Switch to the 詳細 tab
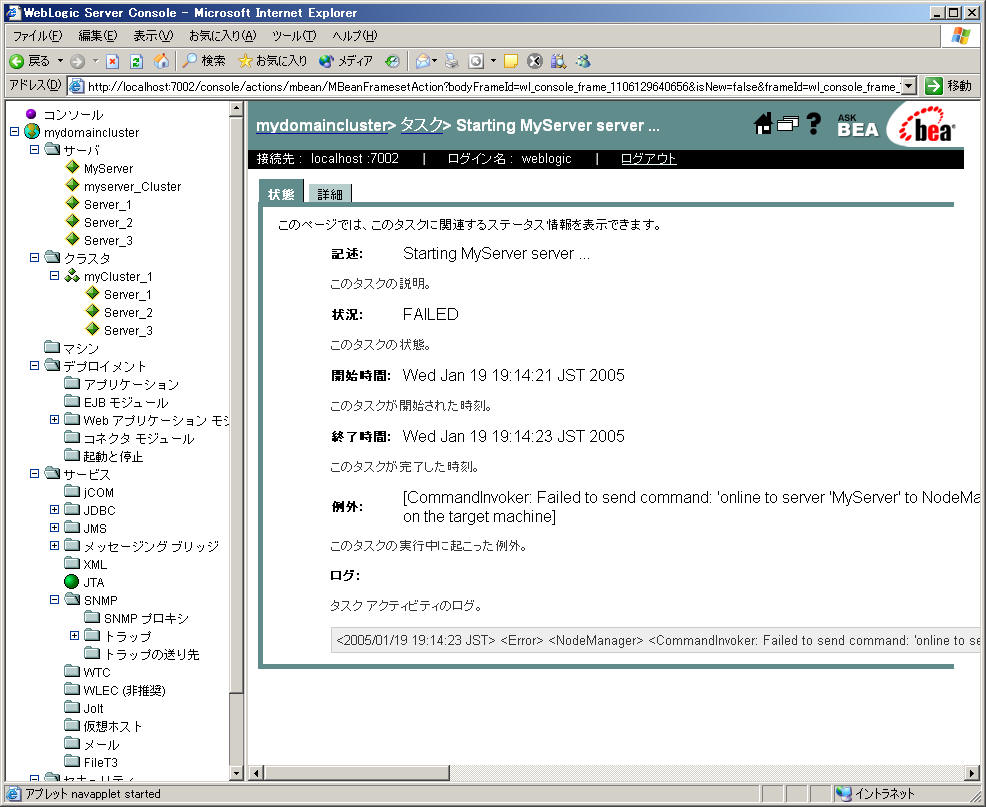The height and width of the screenshot is (807, 986). [329, 194]
